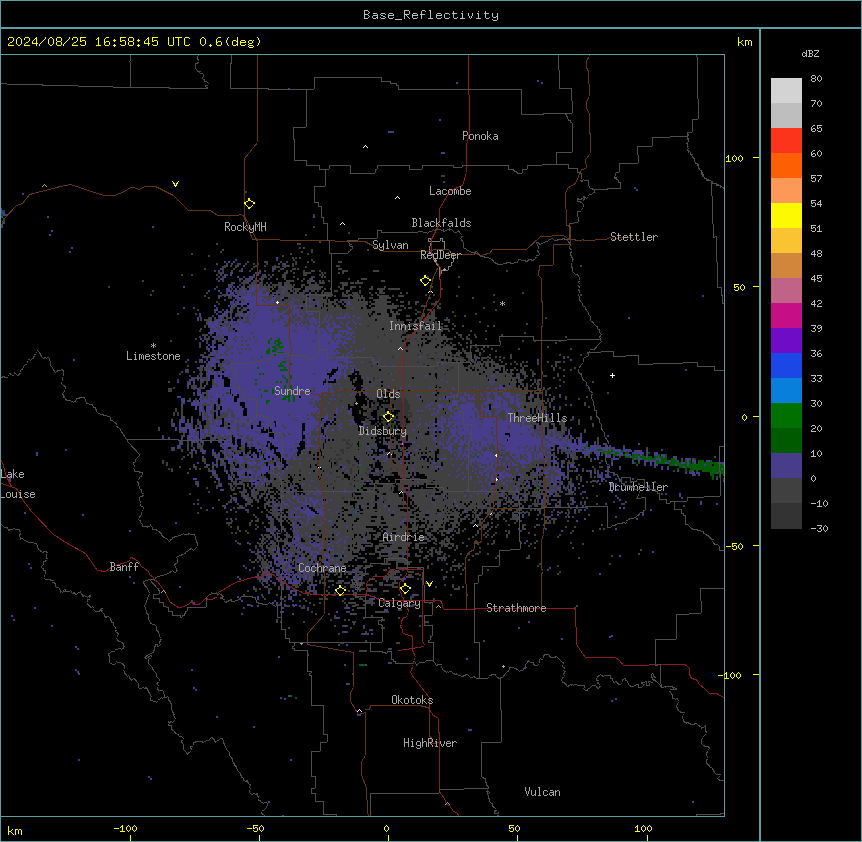This screenshot has height=842, width=862.
Task: Click the Innisfail label
Action: pos(415,326)
